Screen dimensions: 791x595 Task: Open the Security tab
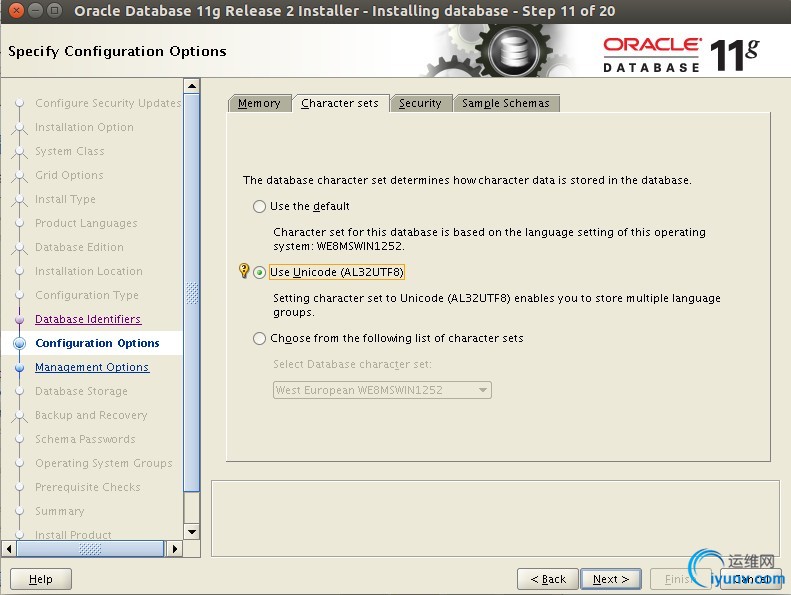coord(420,103)
